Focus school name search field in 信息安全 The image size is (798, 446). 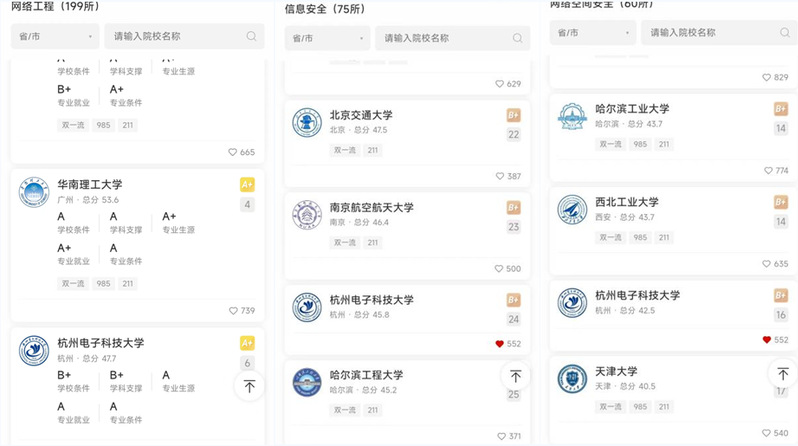pos(452,38)
